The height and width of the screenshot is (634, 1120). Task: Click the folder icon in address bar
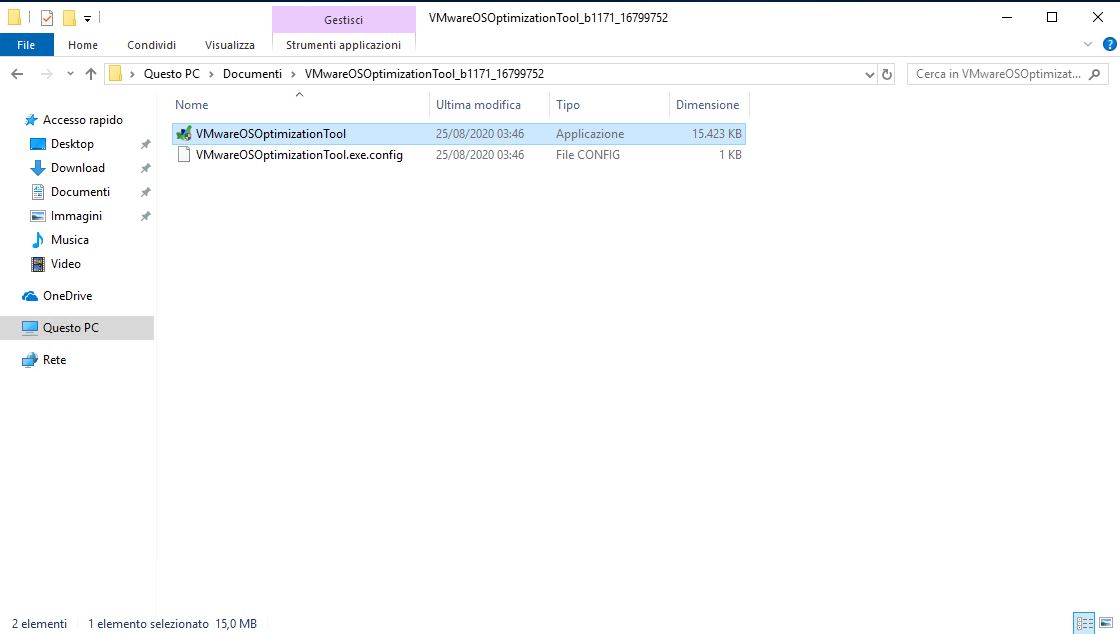116,74
